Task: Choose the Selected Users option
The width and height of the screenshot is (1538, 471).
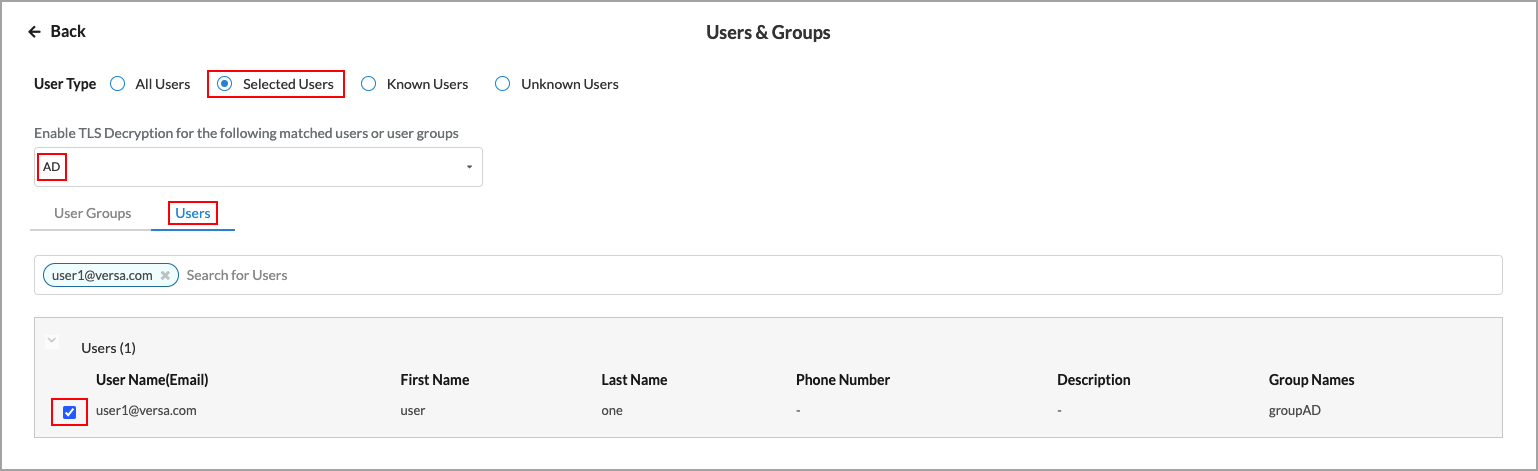Action: coord(225,84)
